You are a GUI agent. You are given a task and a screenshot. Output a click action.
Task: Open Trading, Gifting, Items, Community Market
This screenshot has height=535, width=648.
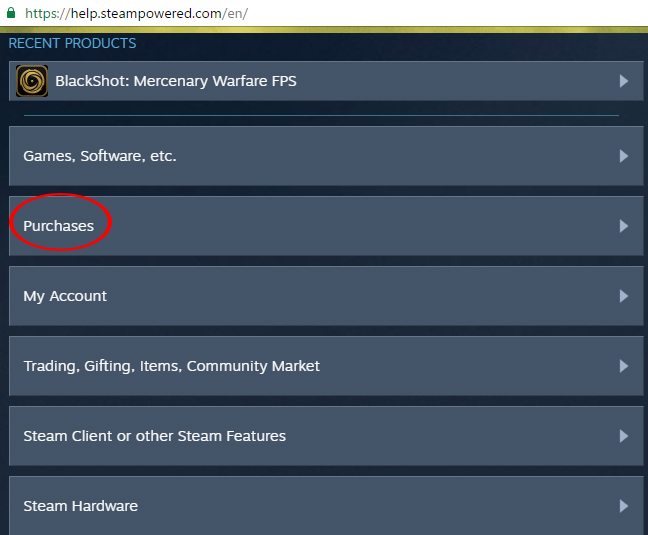pyautogui.click(x=172, y=366)
